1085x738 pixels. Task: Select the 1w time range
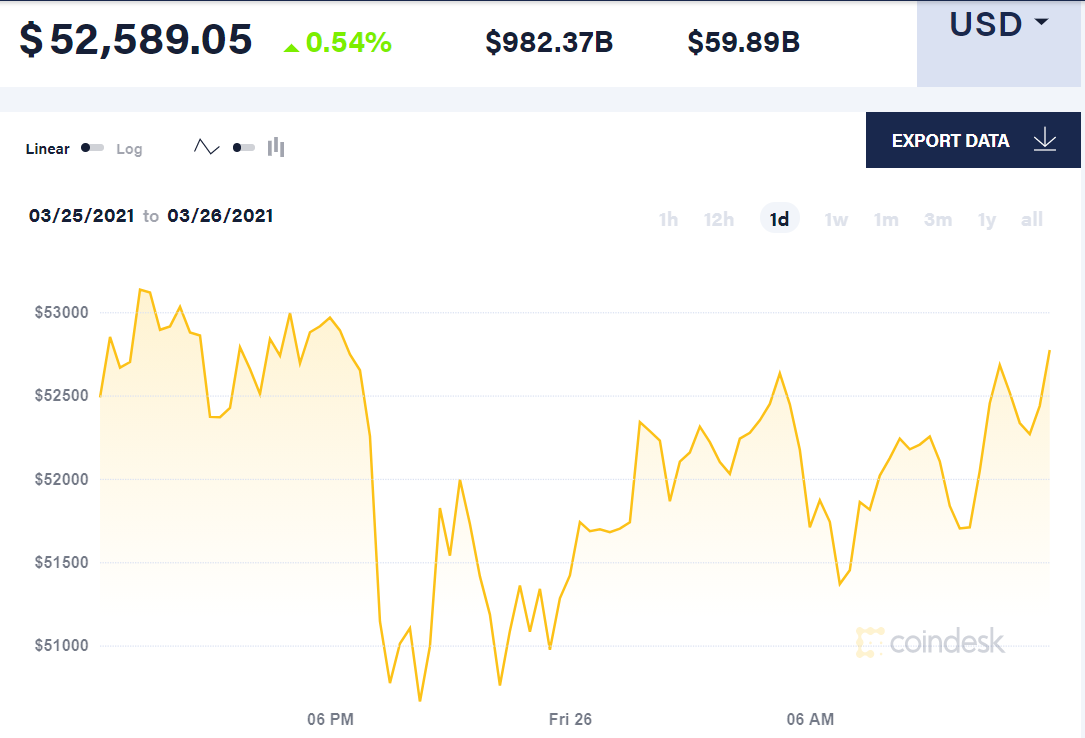pyautogui.click(x=836, y=219)
